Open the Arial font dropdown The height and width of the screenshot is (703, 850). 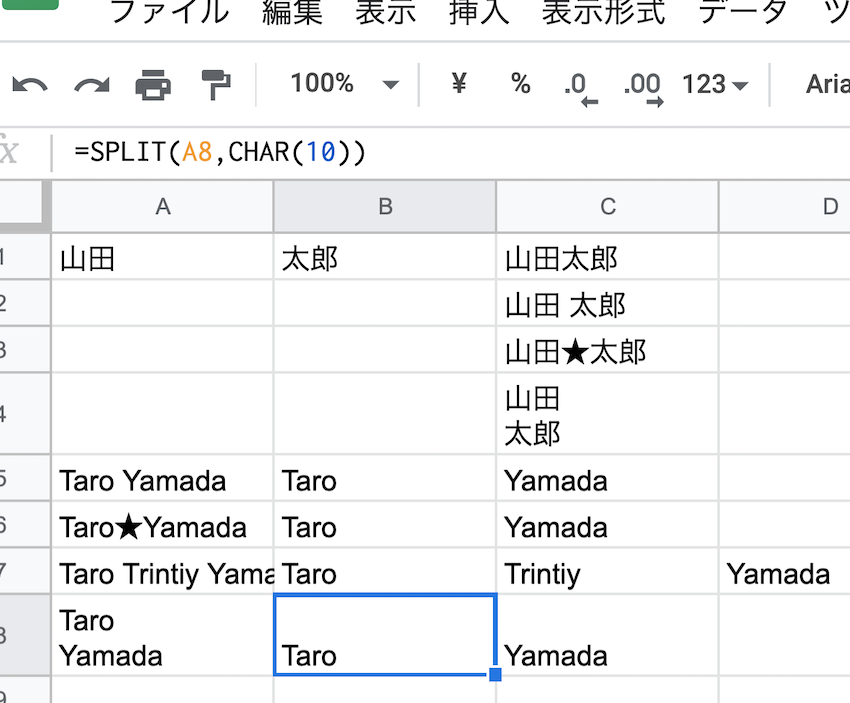[826, 84]
